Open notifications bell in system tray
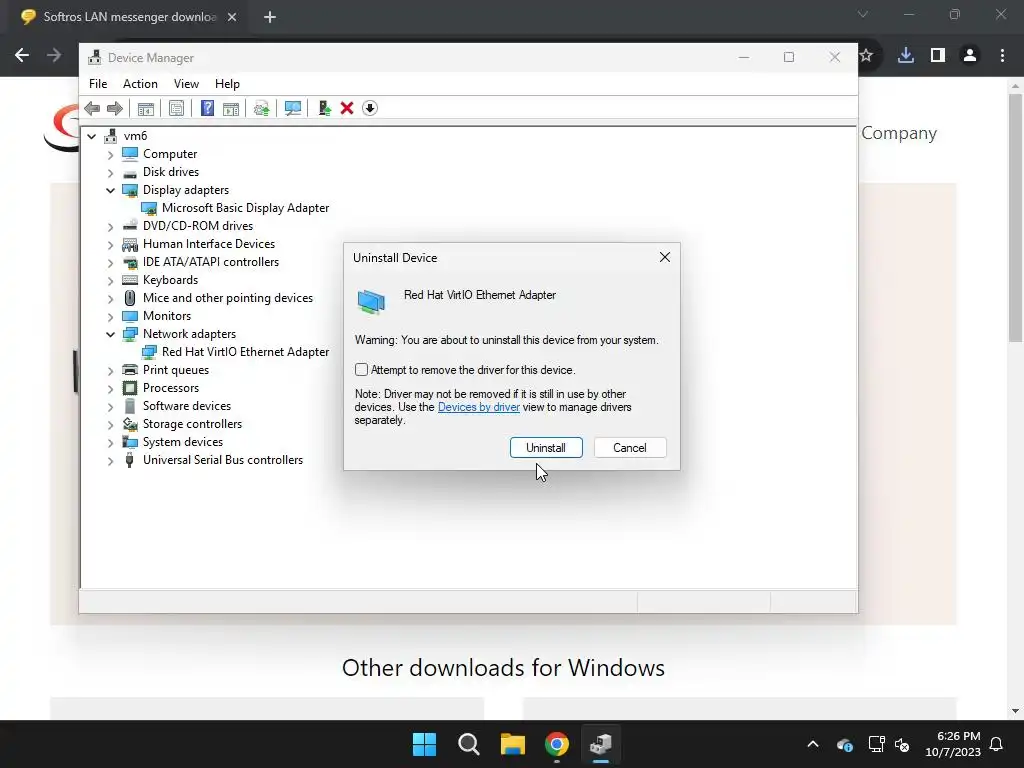Viewport: 1024px width, 768px height. pyautogui.click(x=996, y=744)
